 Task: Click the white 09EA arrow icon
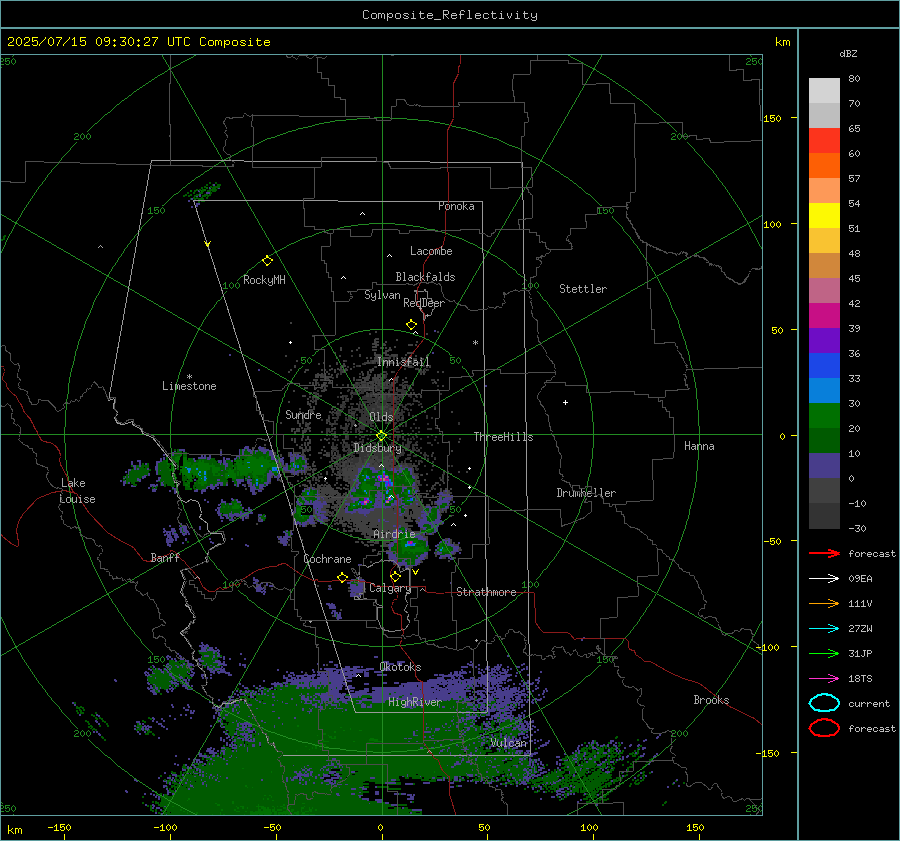coord(824,579)
